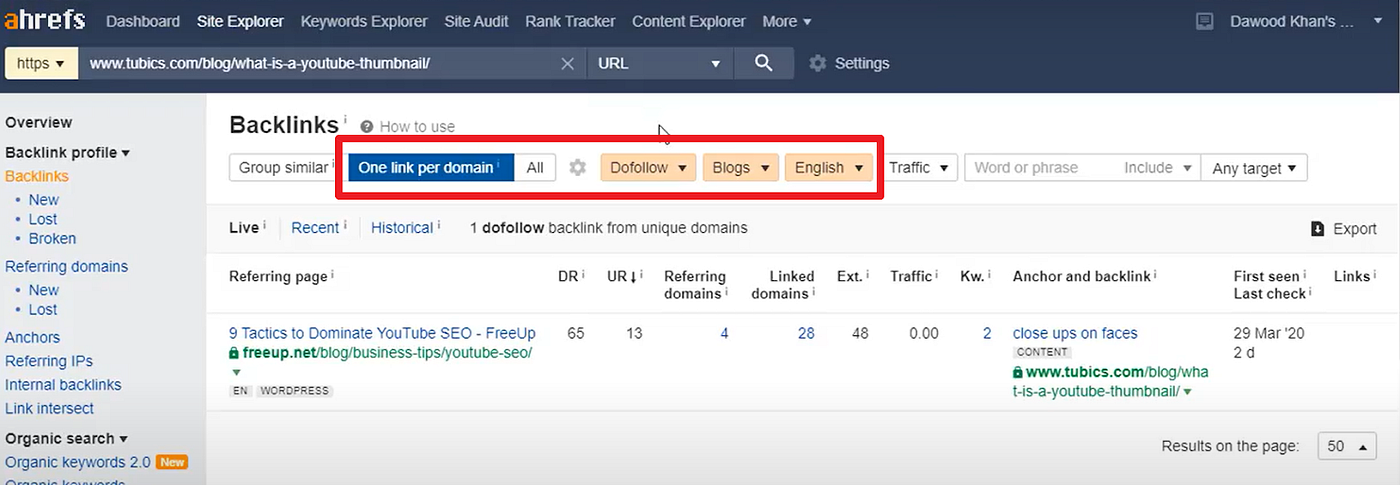
Task: Open the English language filter dropdown
Action: point(829,168)
